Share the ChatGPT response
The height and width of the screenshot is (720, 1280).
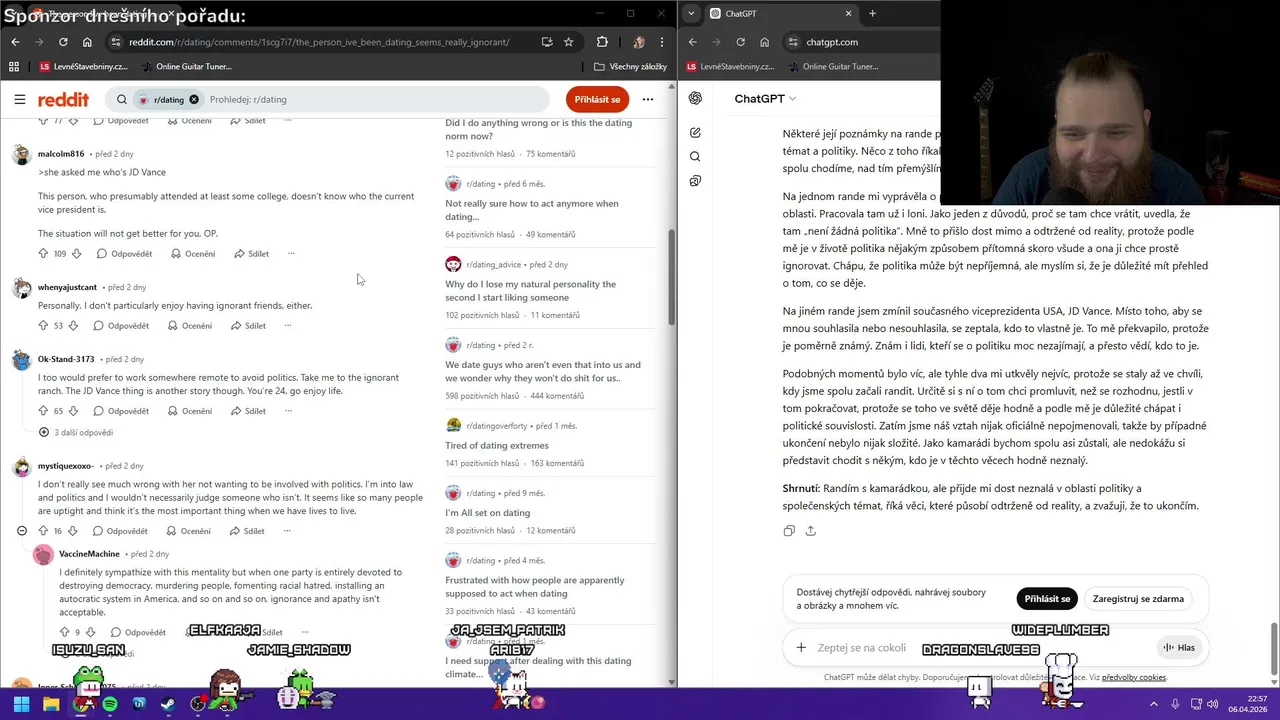(810, 531)
